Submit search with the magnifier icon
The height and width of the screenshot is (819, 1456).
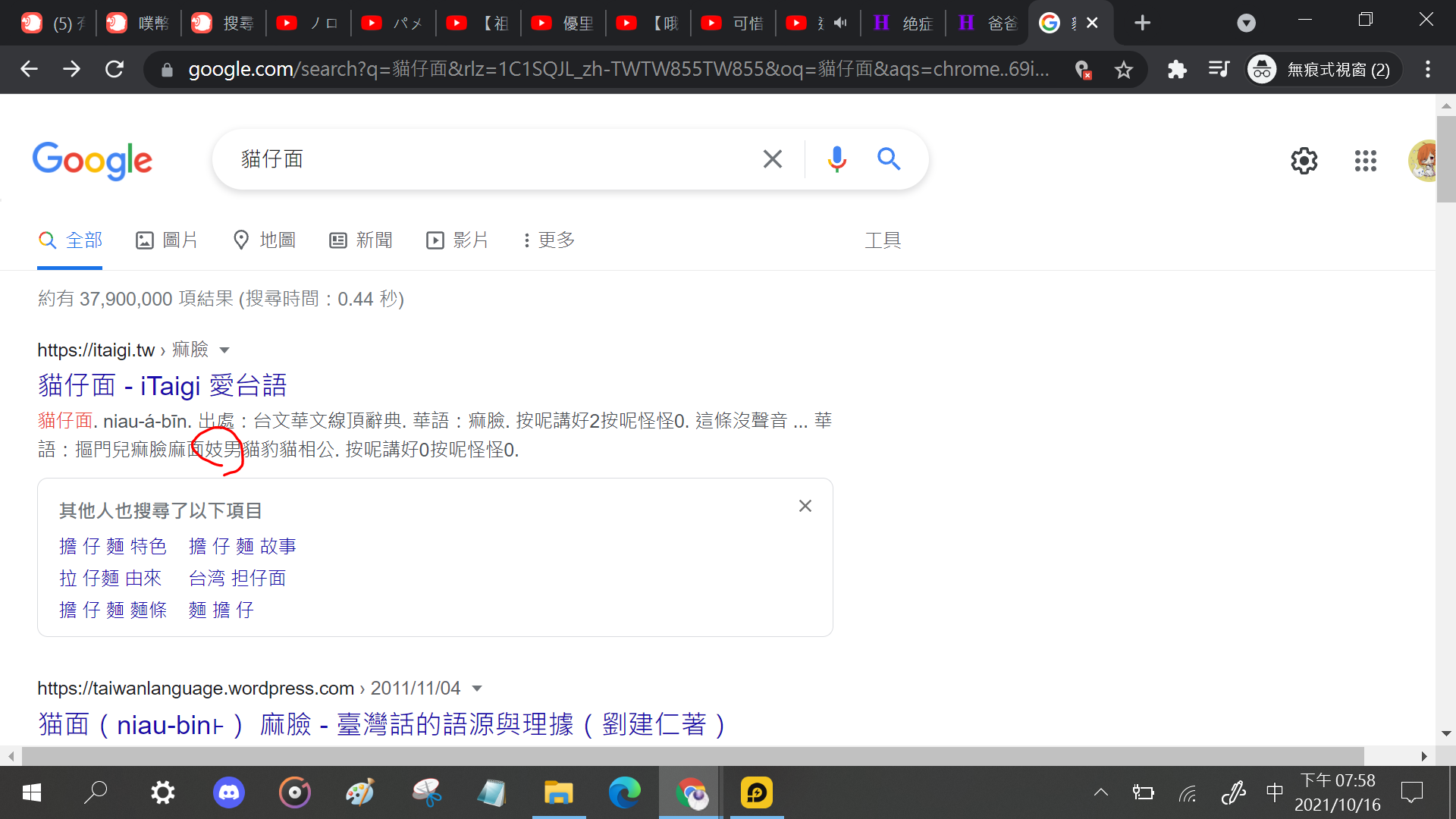[889, 159]
